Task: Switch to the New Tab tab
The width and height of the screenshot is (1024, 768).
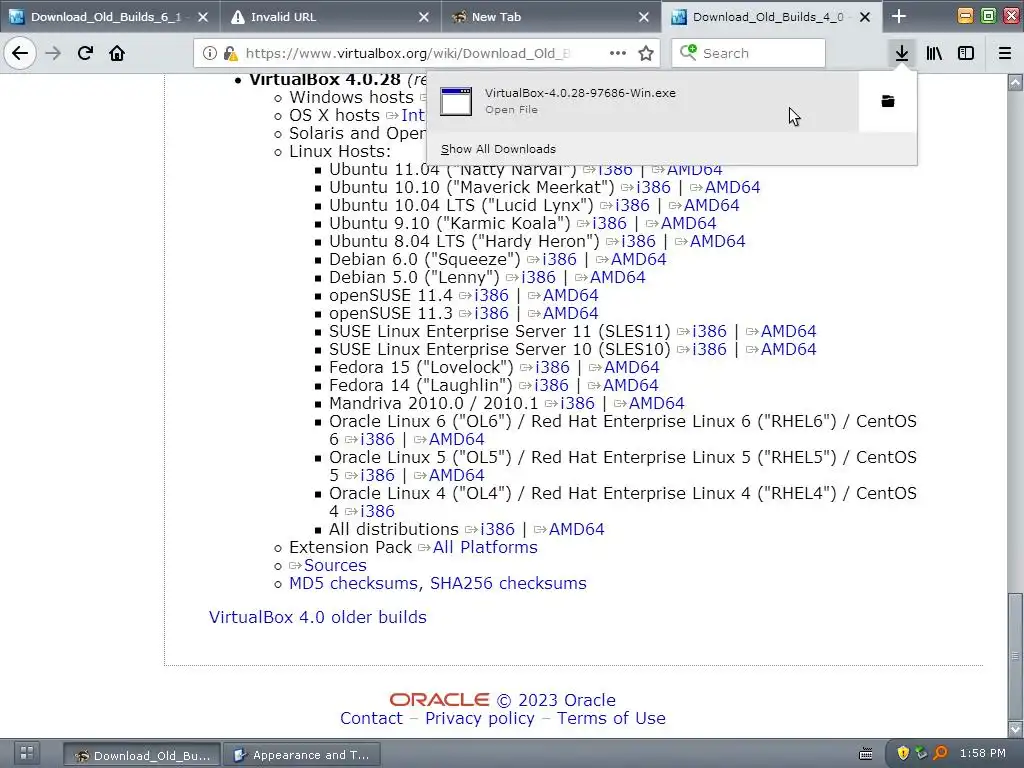Action: tap(551, 17)
